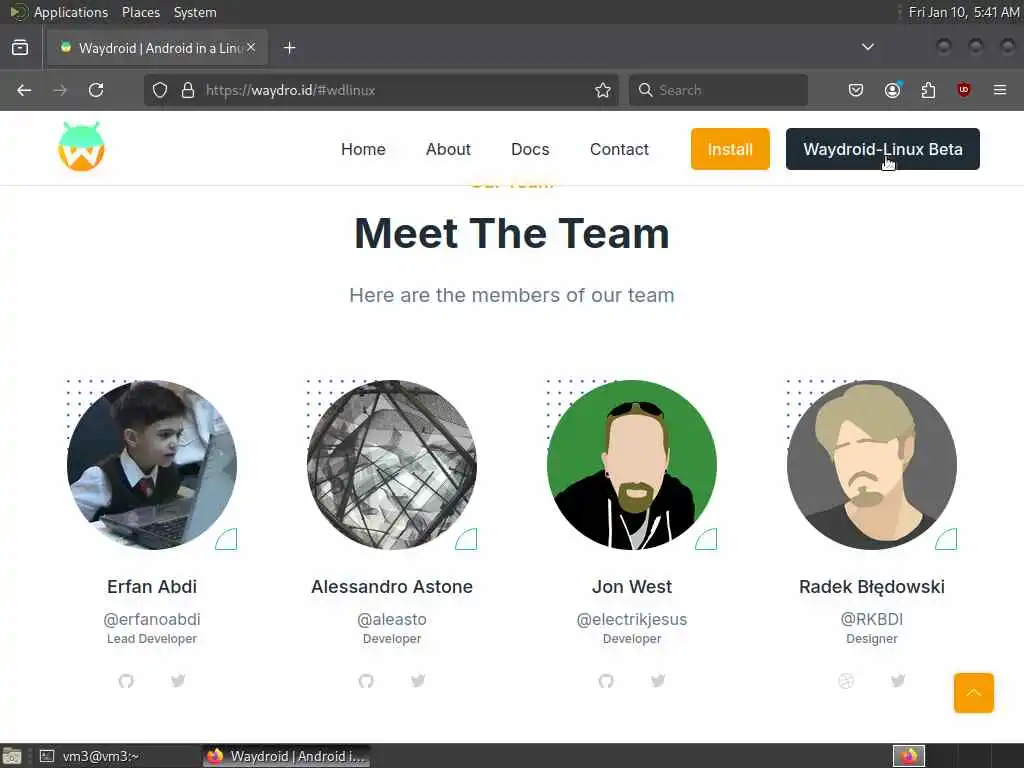Open the About nav link
Viewport: 1024px width, 768px height.
[448, 150]
